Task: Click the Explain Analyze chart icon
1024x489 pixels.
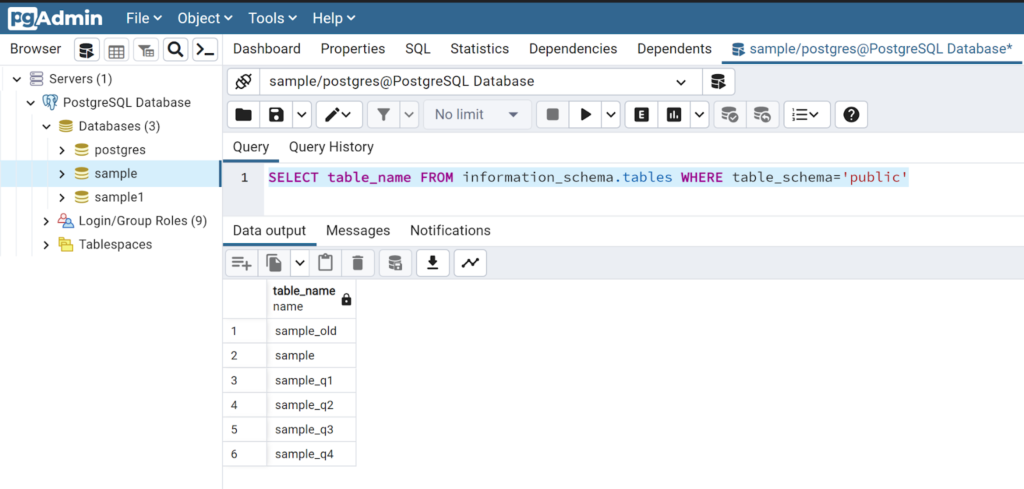Action: 674,115
